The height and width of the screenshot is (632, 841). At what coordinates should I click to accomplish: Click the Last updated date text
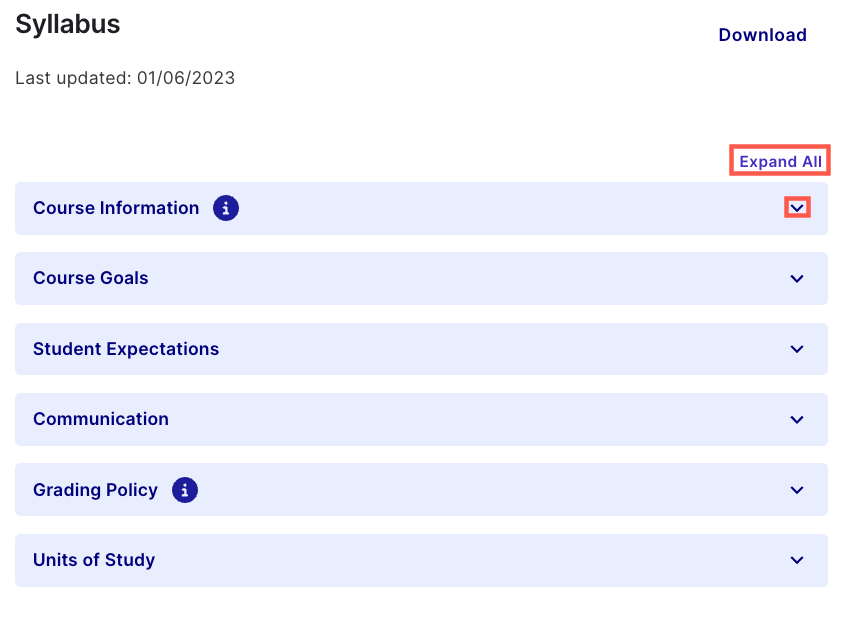[124, 77]
